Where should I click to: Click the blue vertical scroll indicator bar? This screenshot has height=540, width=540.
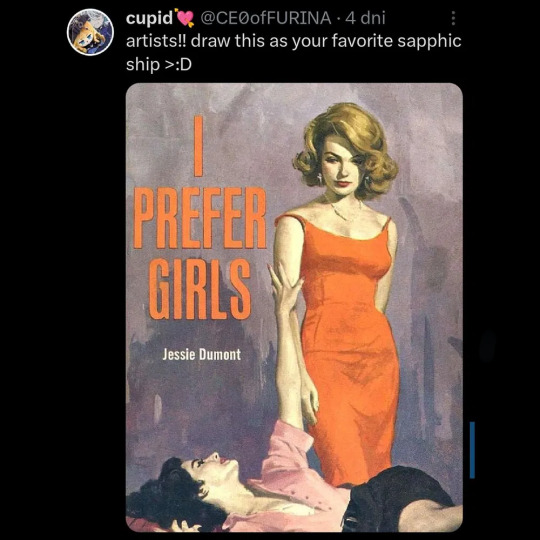(472, 450)
